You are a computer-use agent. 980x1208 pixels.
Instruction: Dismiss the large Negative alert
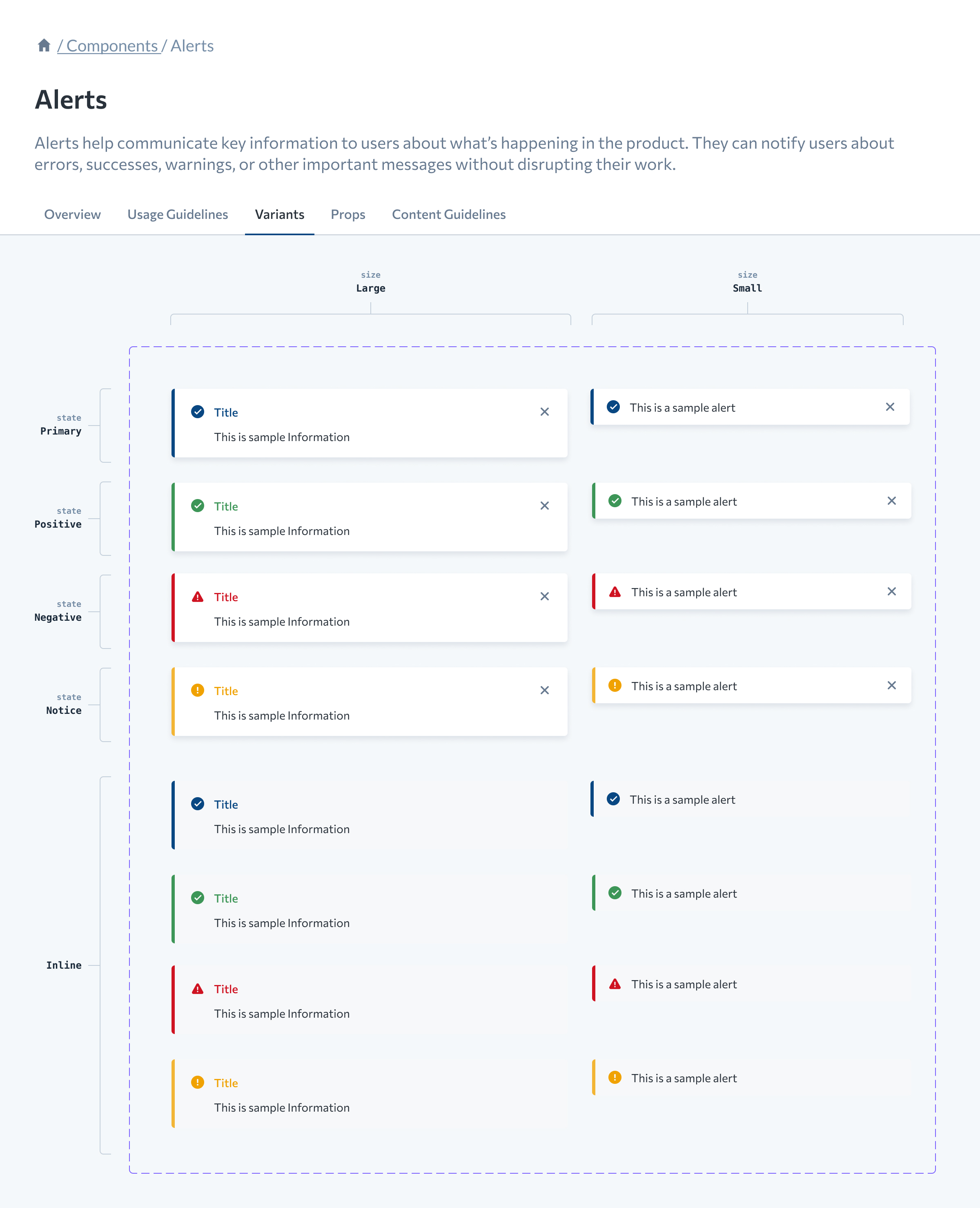coord(545,596)
